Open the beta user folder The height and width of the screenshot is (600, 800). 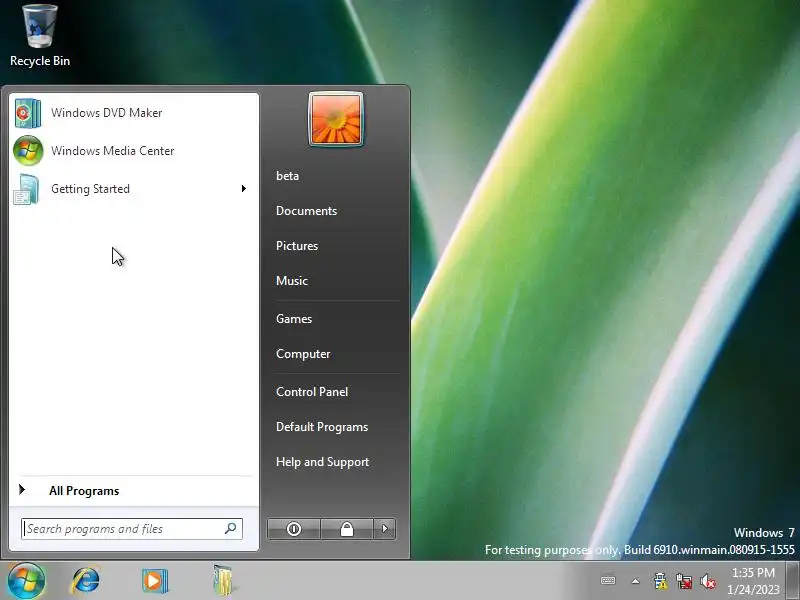(x=288, y=176)
